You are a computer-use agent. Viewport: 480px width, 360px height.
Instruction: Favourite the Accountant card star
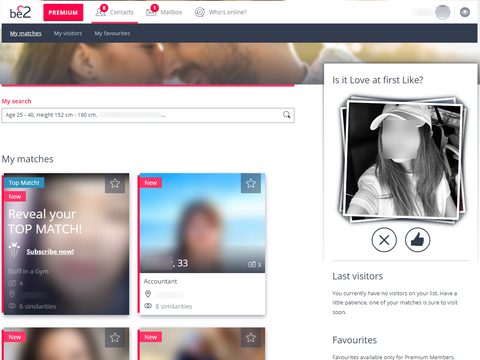click(251, 183)
